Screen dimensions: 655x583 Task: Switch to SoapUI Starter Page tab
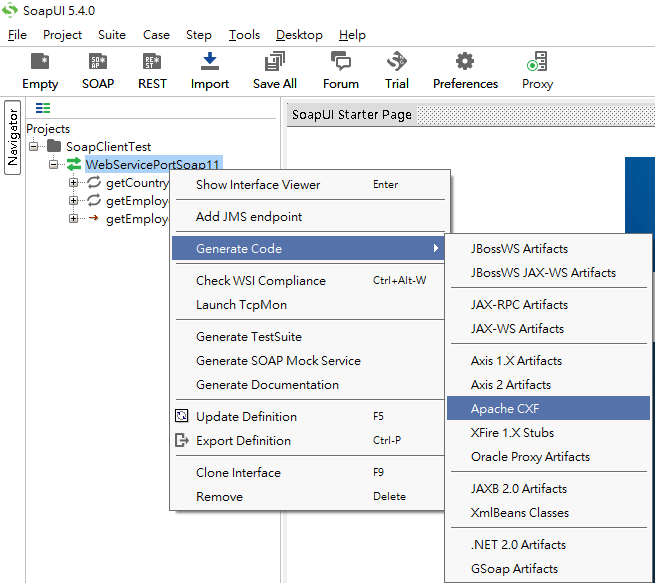[352, 114]
